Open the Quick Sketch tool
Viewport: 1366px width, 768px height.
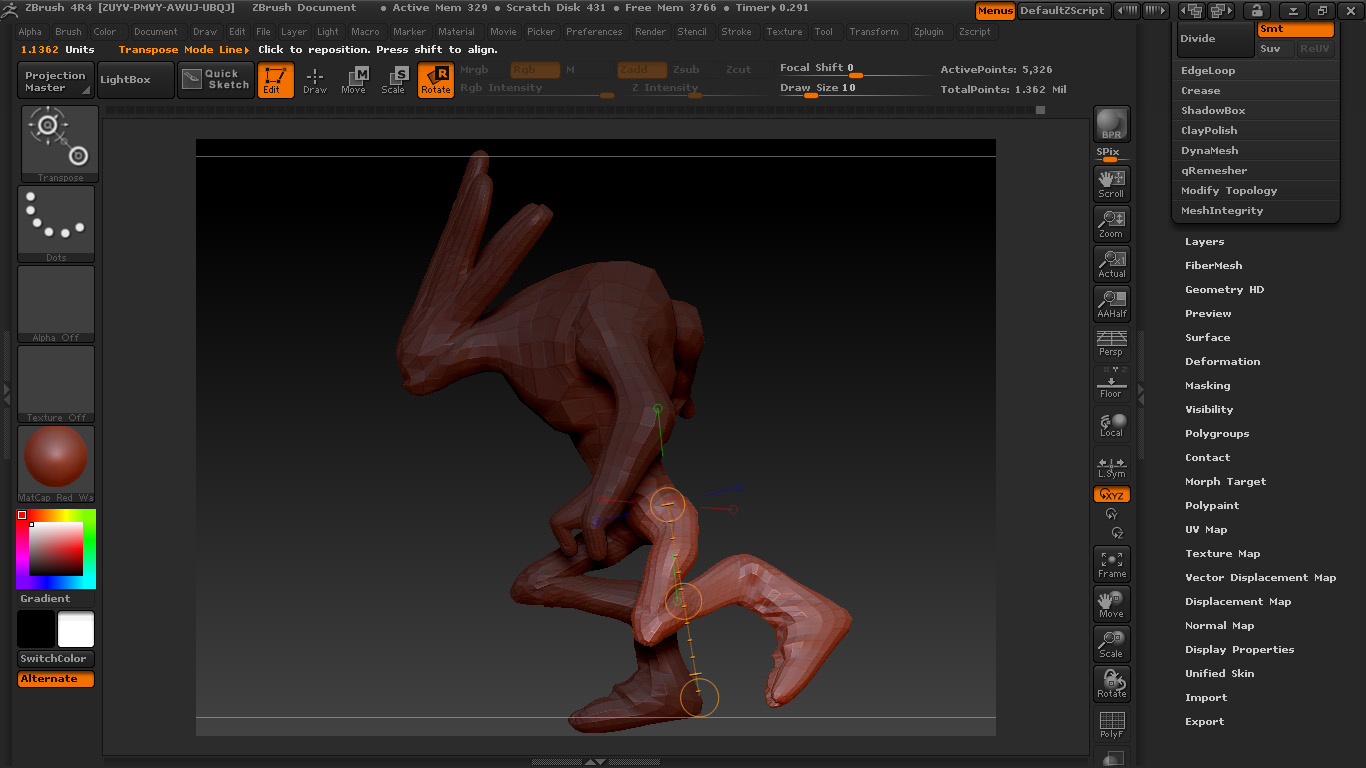(216, 80)
